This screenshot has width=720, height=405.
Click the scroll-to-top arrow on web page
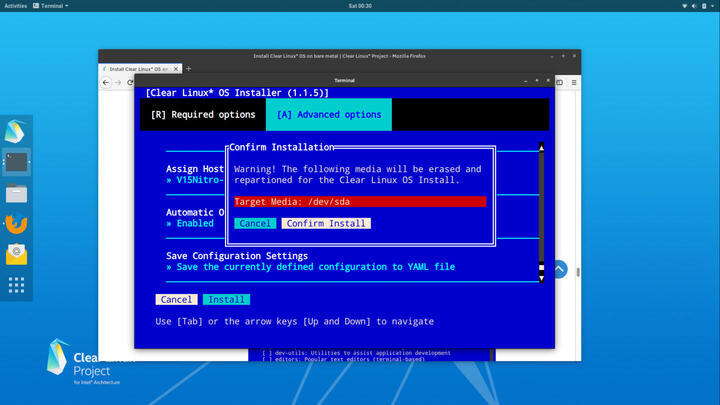[560, 270]
